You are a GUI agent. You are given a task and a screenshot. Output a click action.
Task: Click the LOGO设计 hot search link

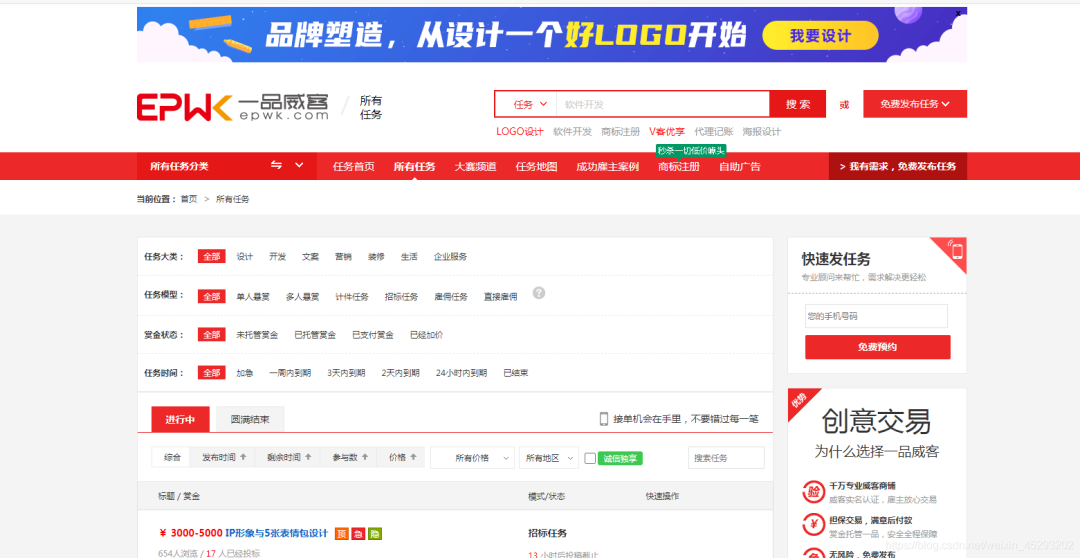519,132
